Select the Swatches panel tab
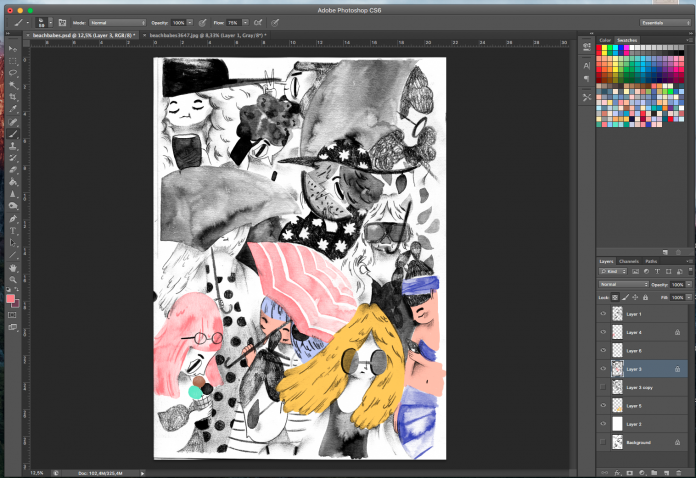 tap(627, 40)
